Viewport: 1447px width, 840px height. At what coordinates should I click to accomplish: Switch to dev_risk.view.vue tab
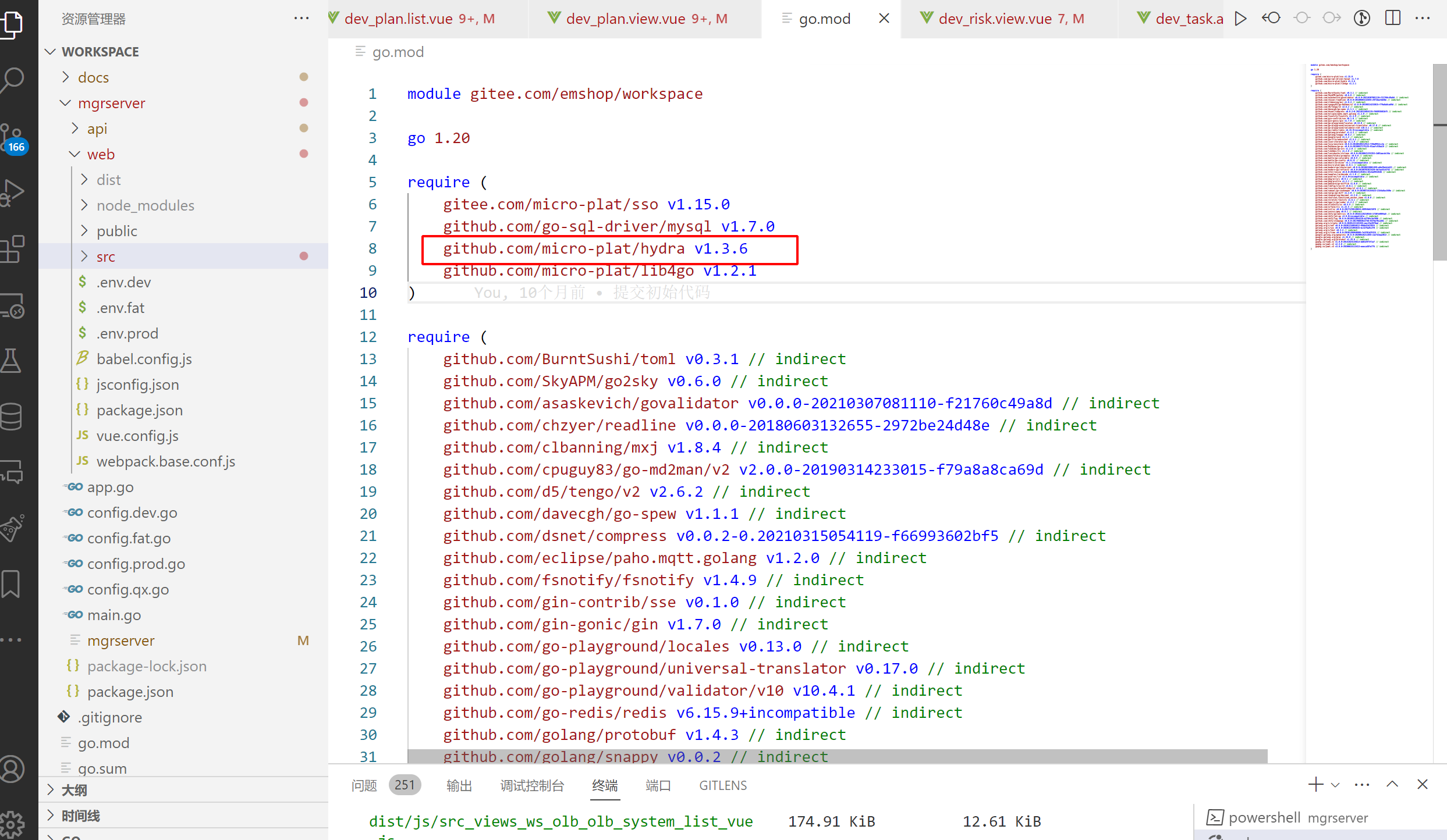(x=1009, y=19)
